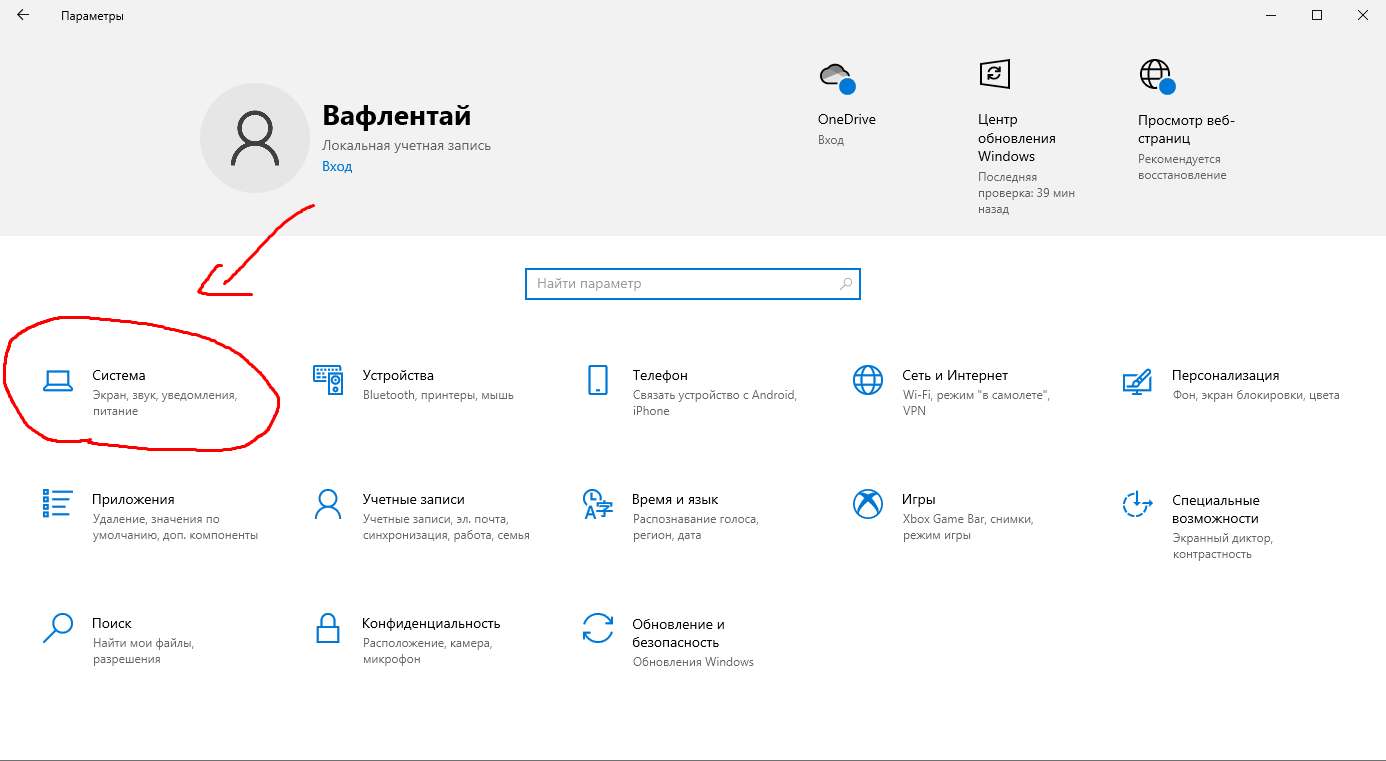1386x761 pixels.
Task: Click 'Удаление, значения по умолчанию' description
Action: pyautogui.click(x=176, y=527)
